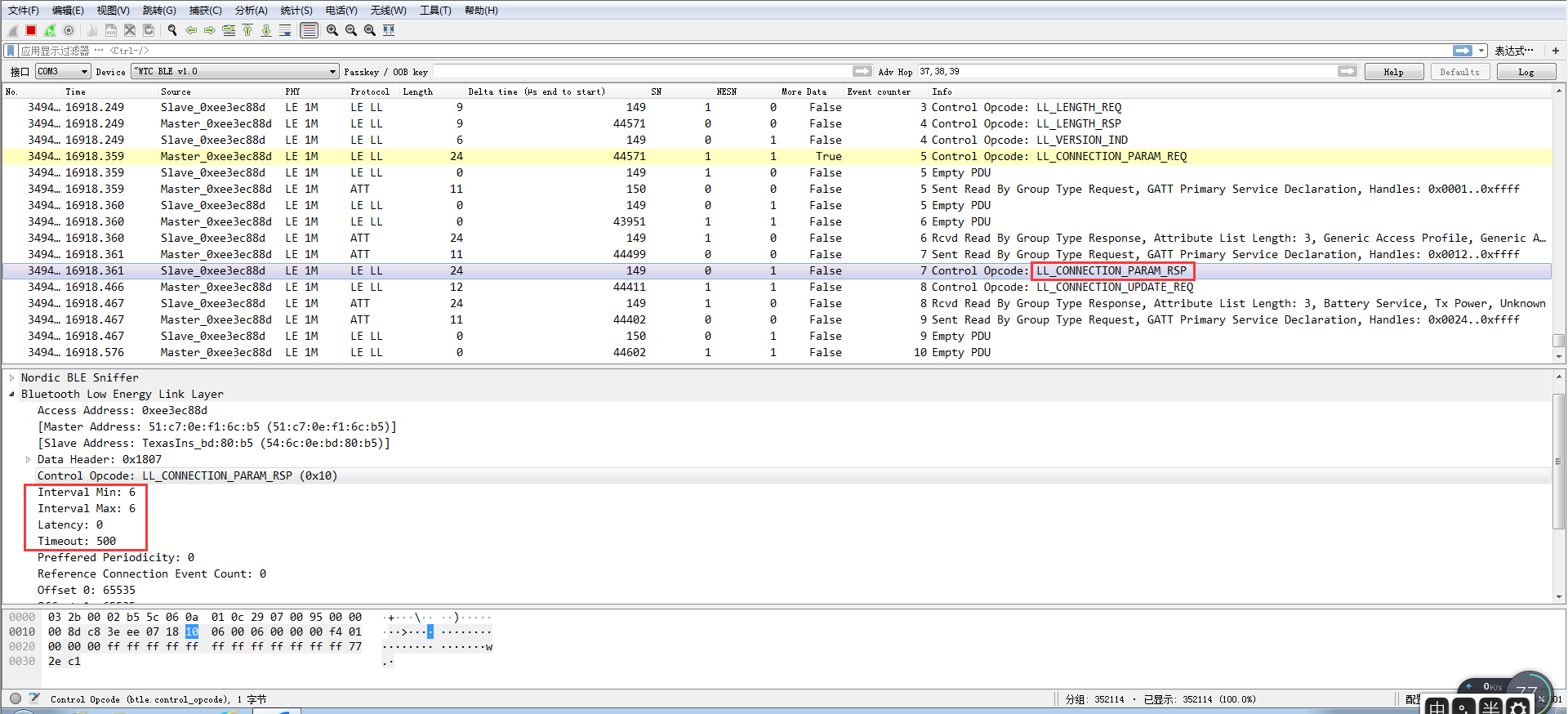Open the display filter history dropdown
This screenshot has width=1568, height=714.
point(1481,51)
